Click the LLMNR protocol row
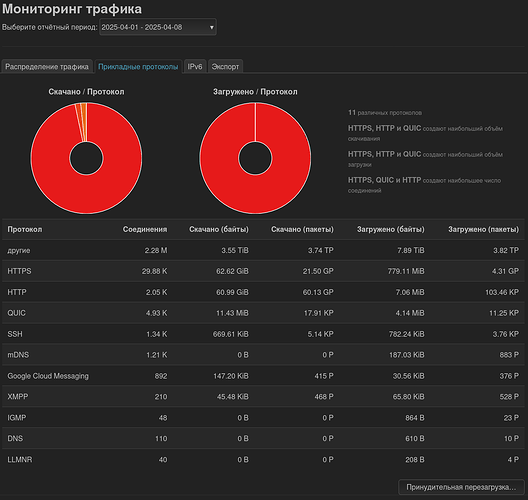The width and height of the screenshot is (528, 500). [263, 459]
